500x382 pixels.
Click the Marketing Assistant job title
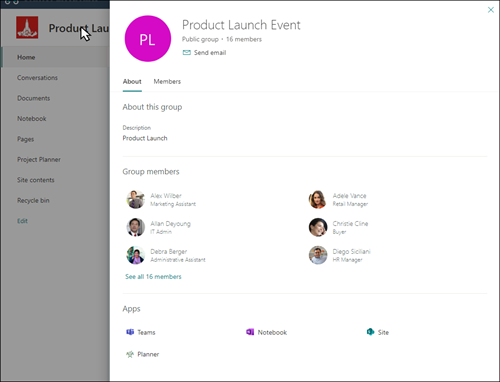coord(173,204)
